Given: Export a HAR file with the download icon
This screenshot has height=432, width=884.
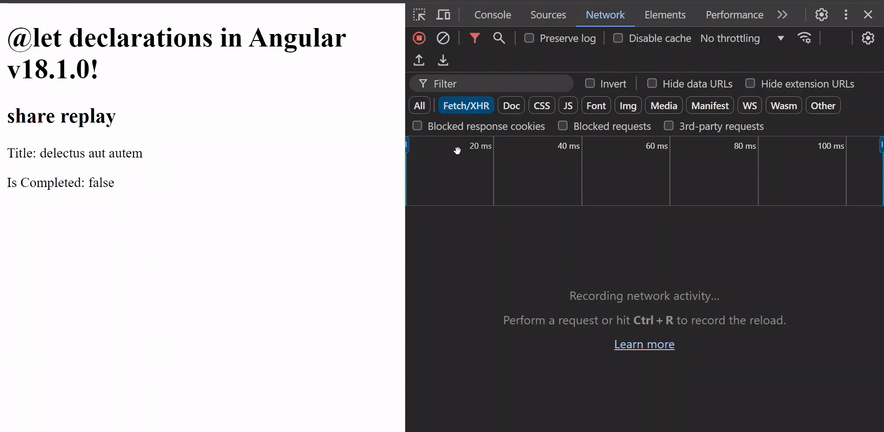Looking at the screenshot, I should (443, 60).
